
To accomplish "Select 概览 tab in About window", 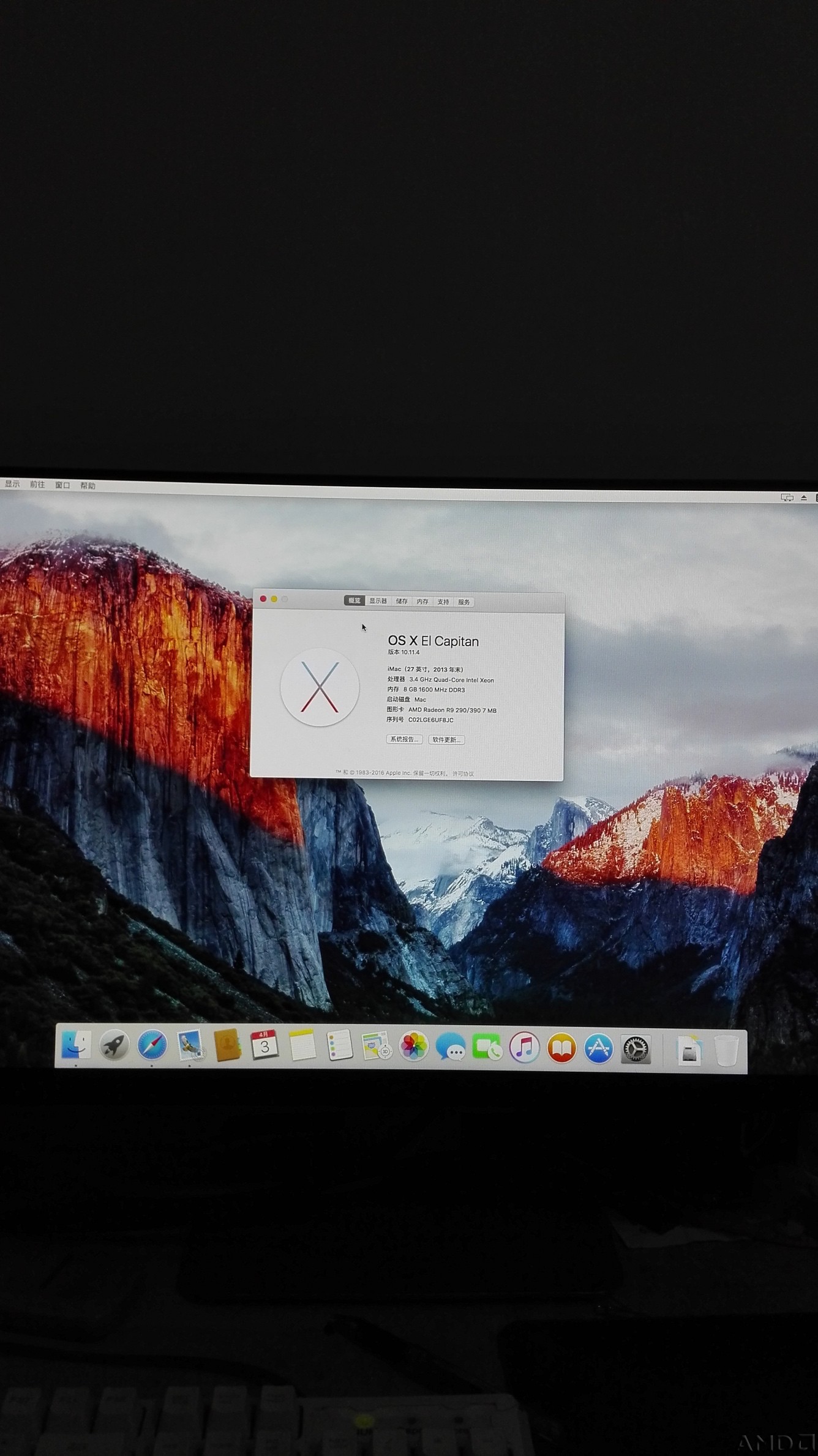I will click(355, 600).
